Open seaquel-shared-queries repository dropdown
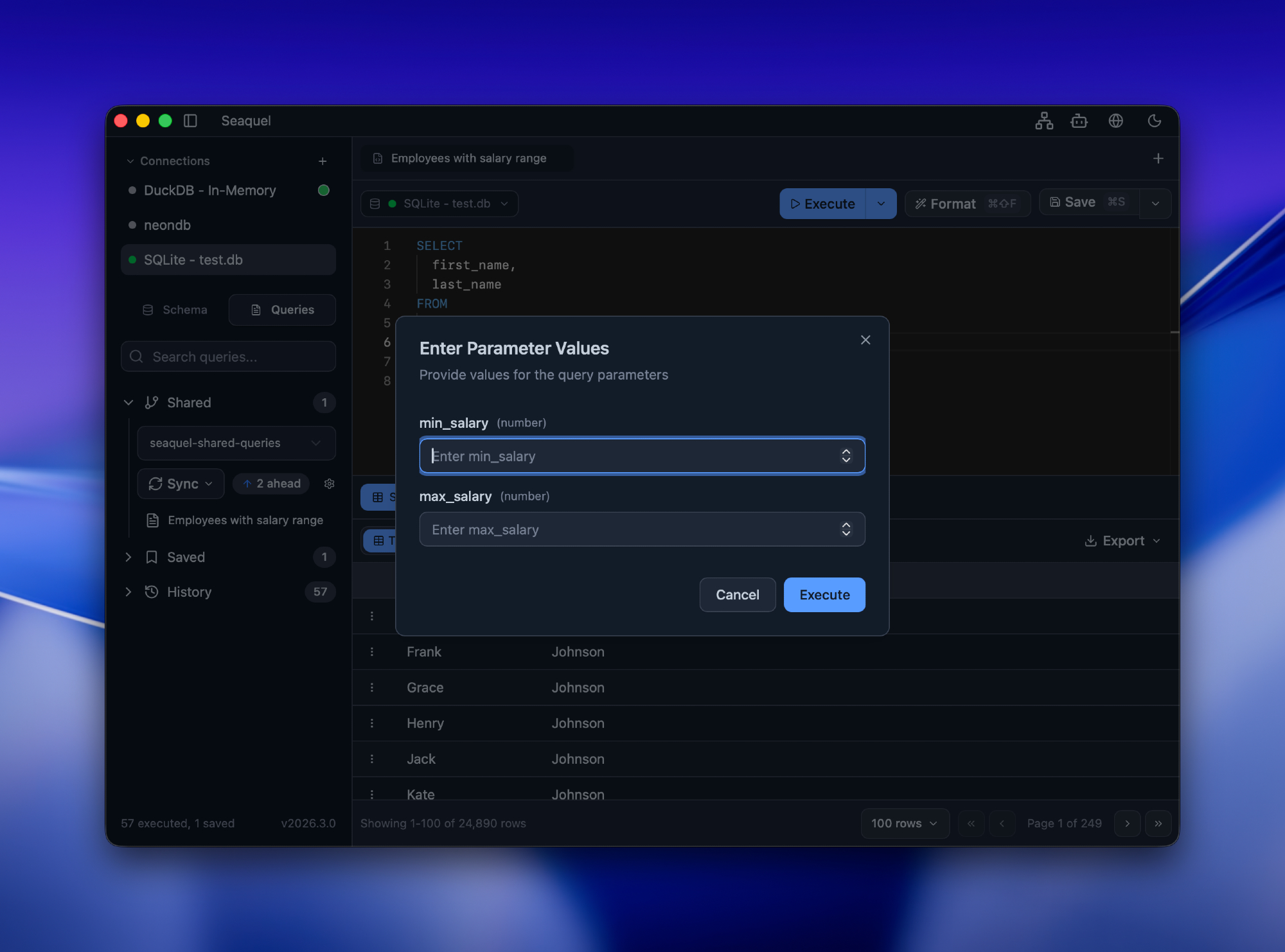1285x952 pixels. click(236, 443)
